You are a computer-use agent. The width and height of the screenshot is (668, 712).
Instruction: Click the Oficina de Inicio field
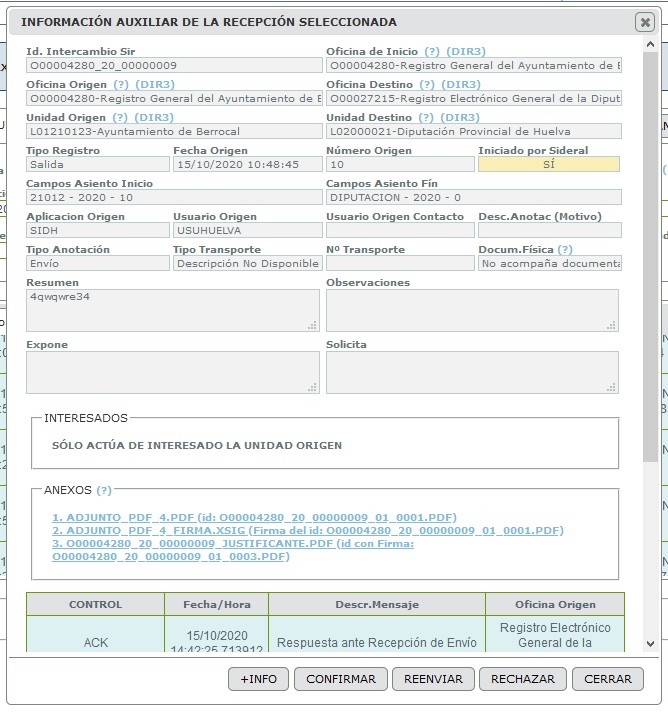pyautogui.click(x=474, y=65)
